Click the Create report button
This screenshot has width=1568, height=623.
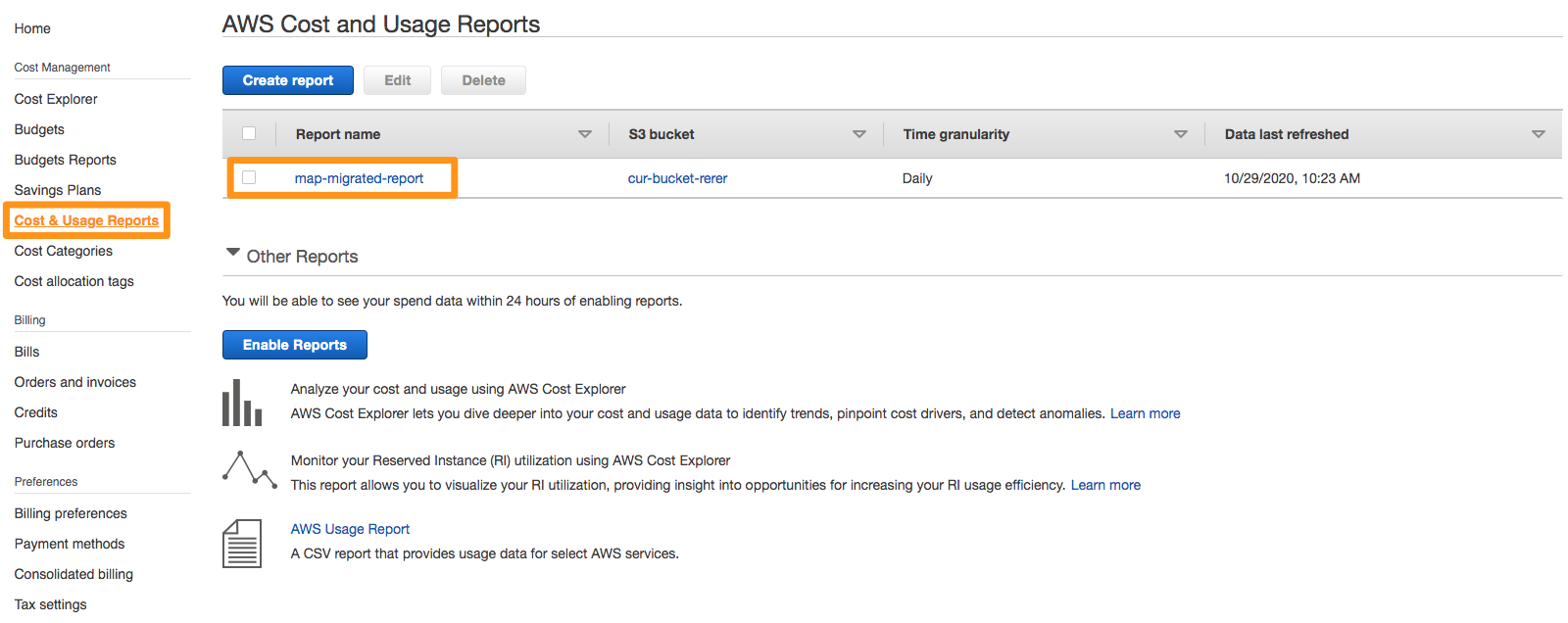click(x=288, y=80)
